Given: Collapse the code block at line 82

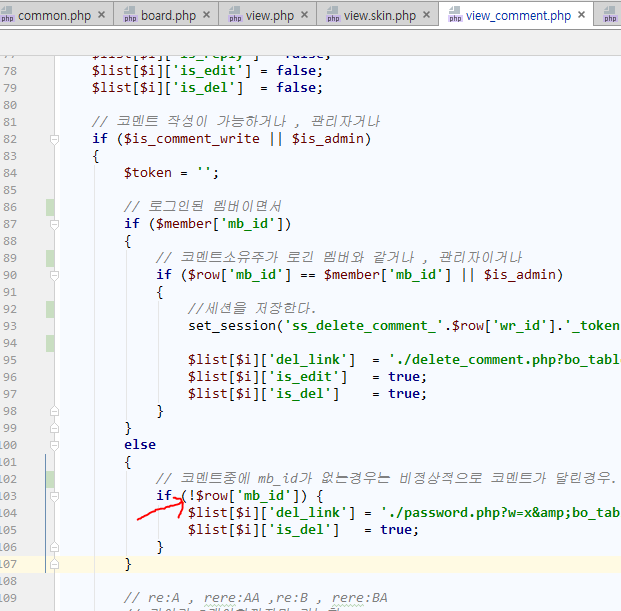Looking at the screenshot, I should [x=55, y=139].
